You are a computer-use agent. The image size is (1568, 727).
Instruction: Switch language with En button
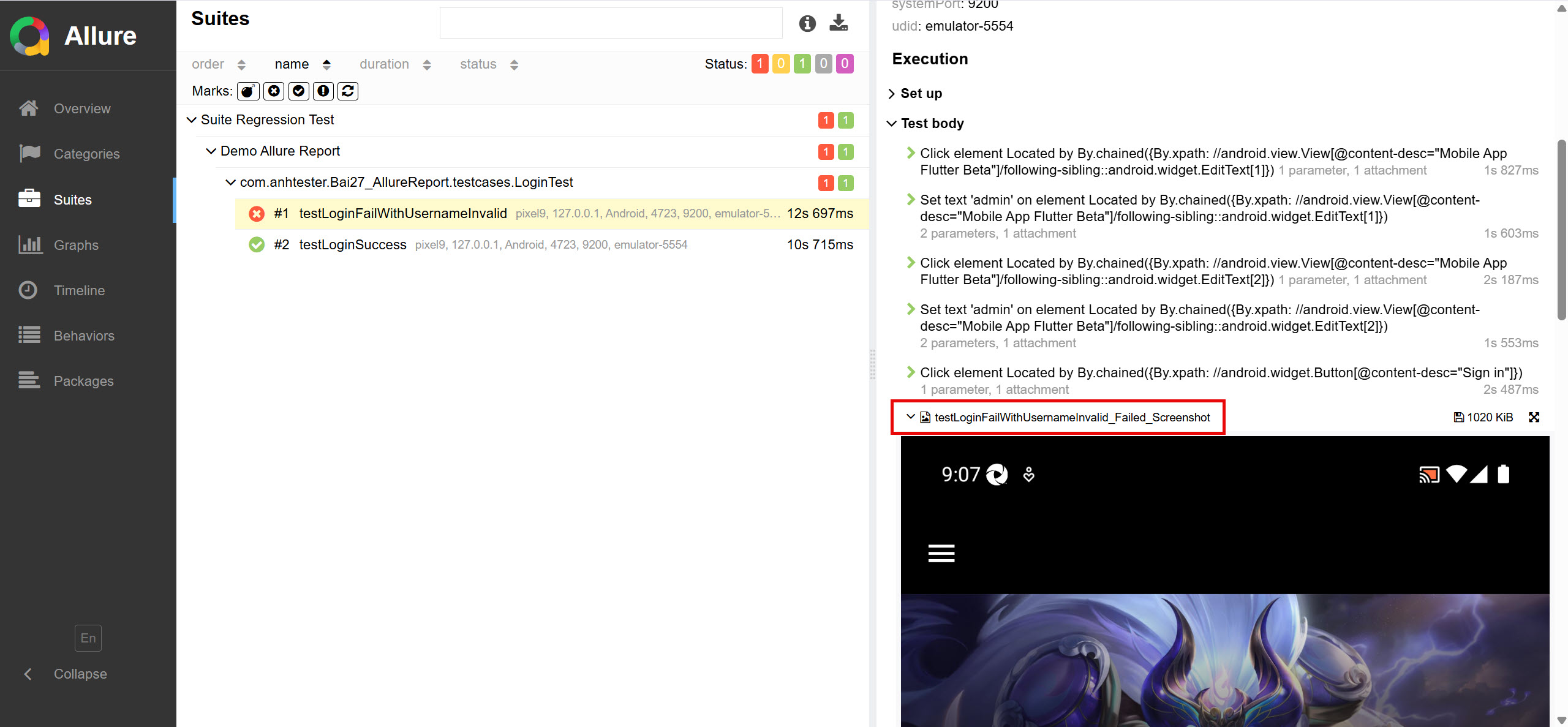88,638
